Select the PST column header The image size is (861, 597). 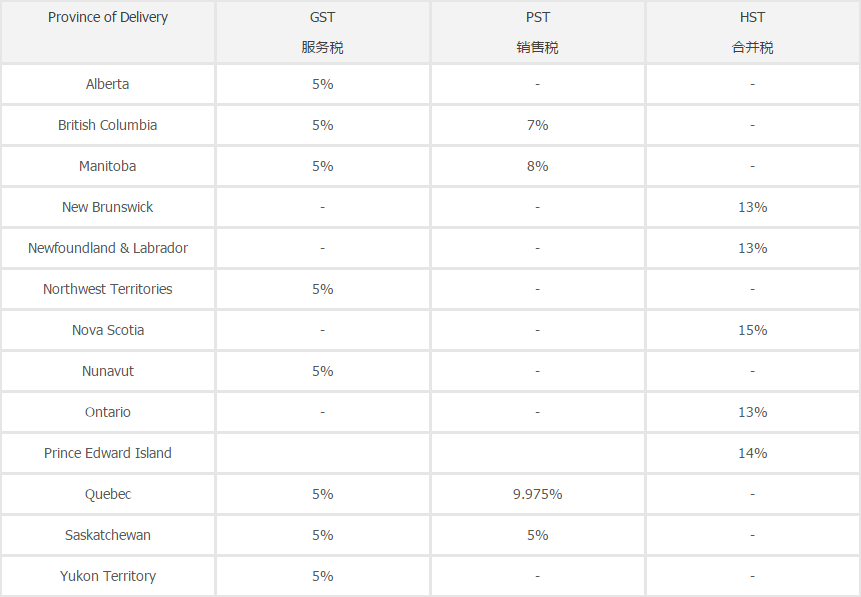pos(538,32)
